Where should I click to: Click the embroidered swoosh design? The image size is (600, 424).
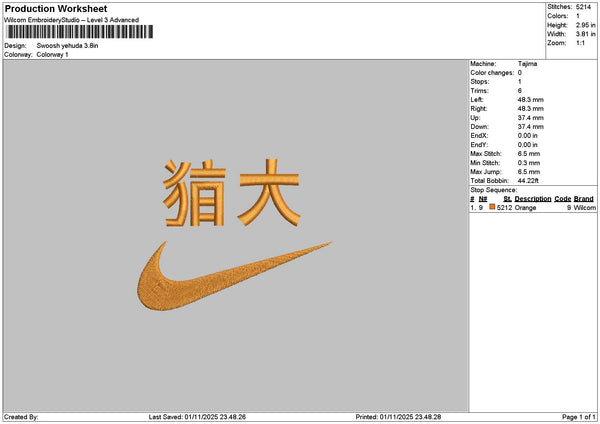[x=234, y=276]
